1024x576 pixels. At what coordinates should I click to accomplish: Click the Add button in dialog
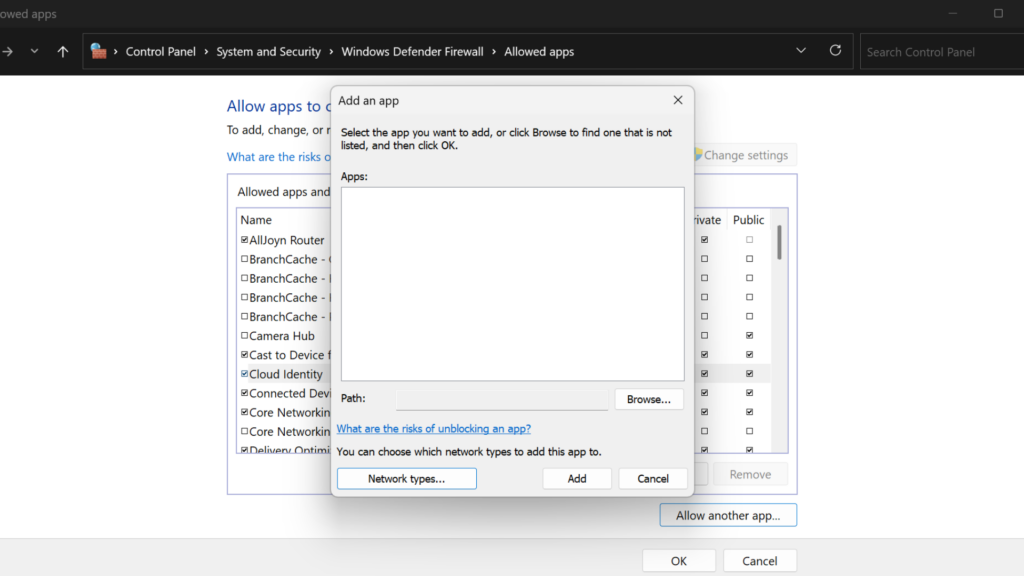click(x=577, y=479)
